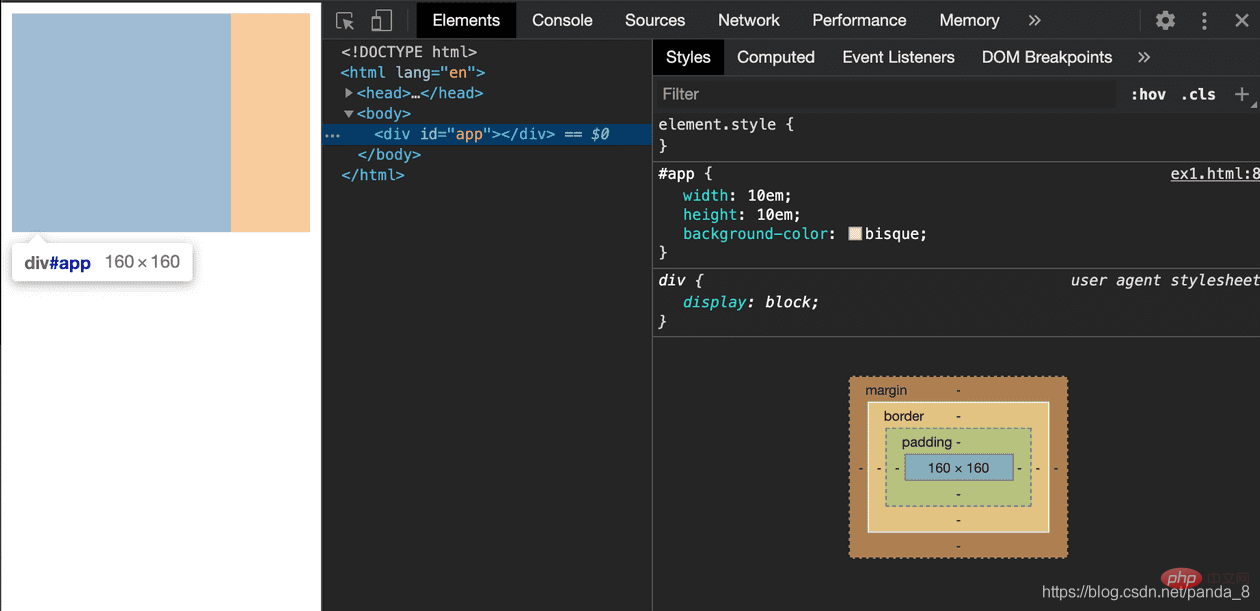The width and height of the screenshot is (1260, 611).
Task: Select the Event Listeners tab
Action: coord(898,57)
